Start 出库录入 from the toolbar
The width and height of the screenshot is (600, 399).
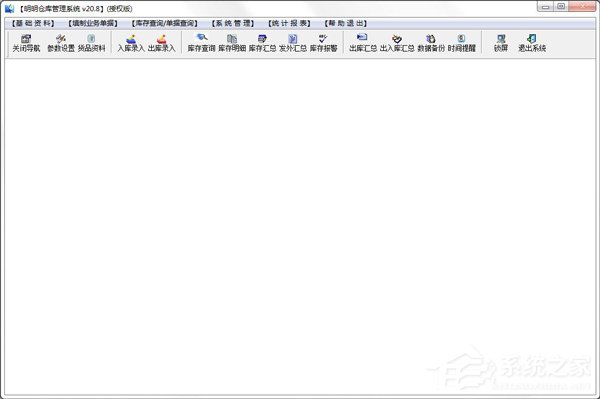point(161,43)
